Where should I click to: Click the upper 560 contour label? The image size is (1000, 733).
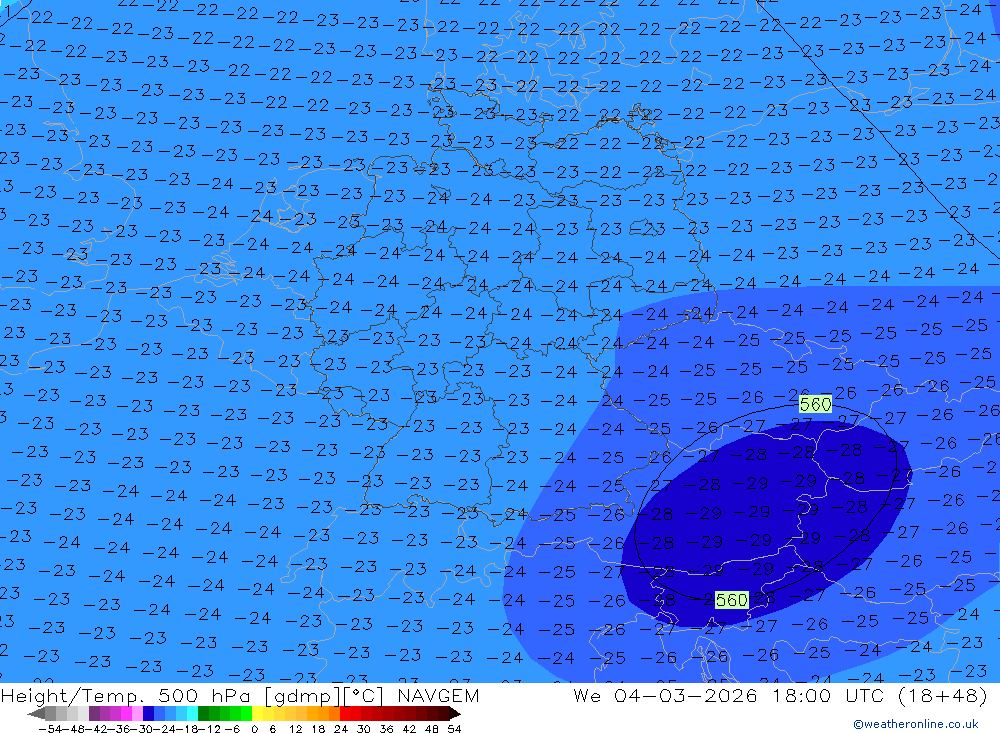pos(815,404)
